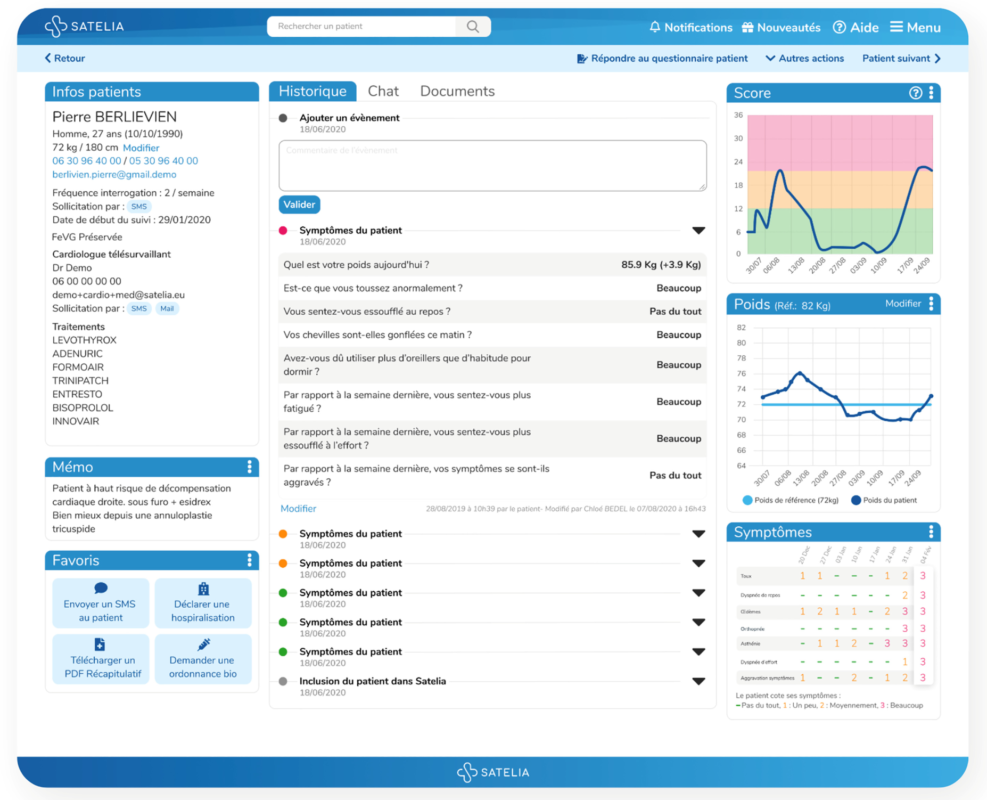Click Patient suivant link text

pos(896,59)
